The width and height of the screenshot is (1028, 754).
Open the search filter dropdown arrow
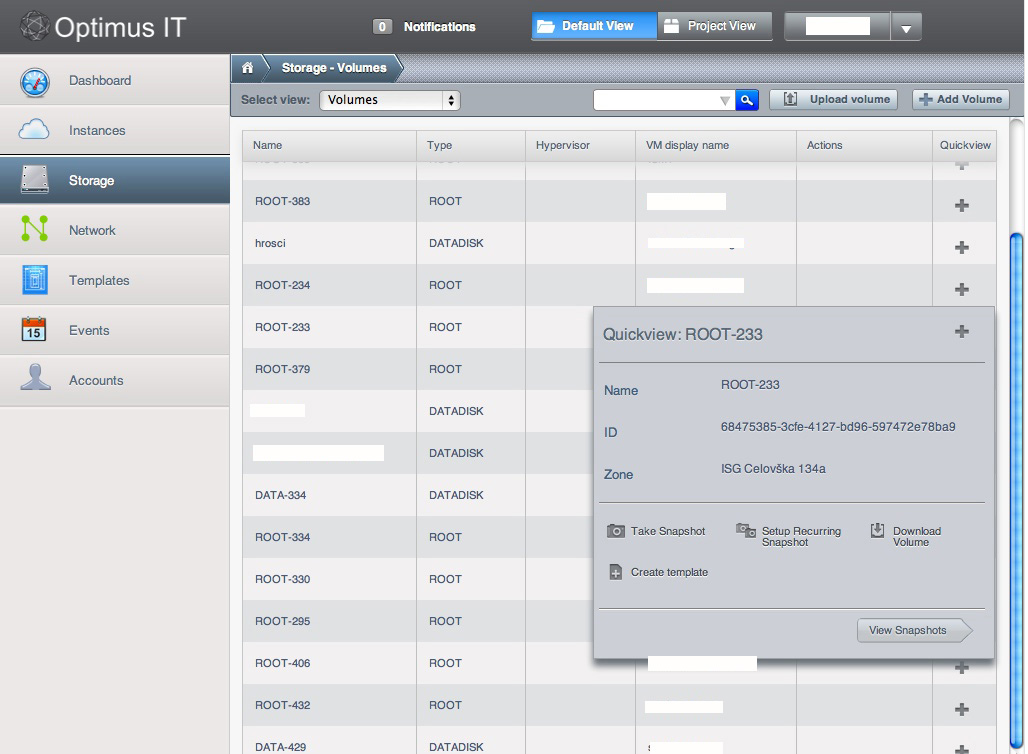point(725,101)
